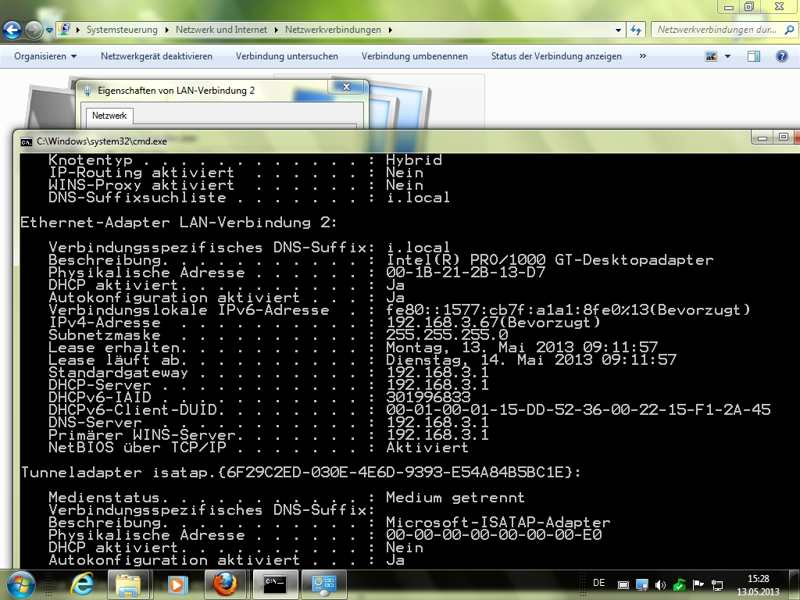The height and width of the screenshot is (600, 800).
Task: Open Windows Media Player in taskbar
Action: 175,583
